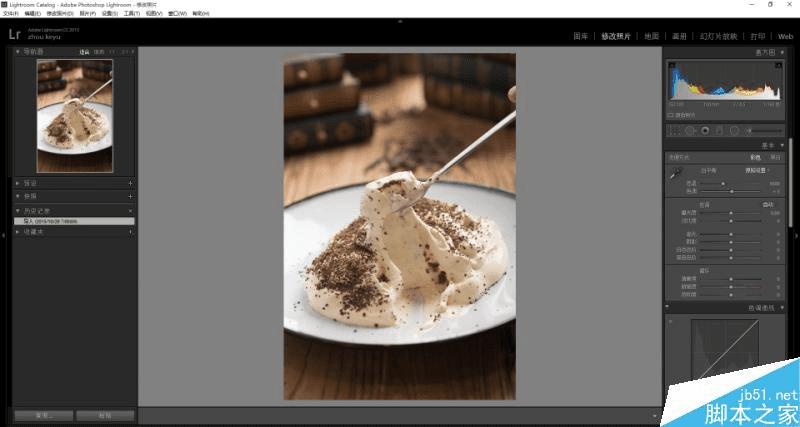
Task: Set navigator zoom to 填满
Action: tap(99, 52)
